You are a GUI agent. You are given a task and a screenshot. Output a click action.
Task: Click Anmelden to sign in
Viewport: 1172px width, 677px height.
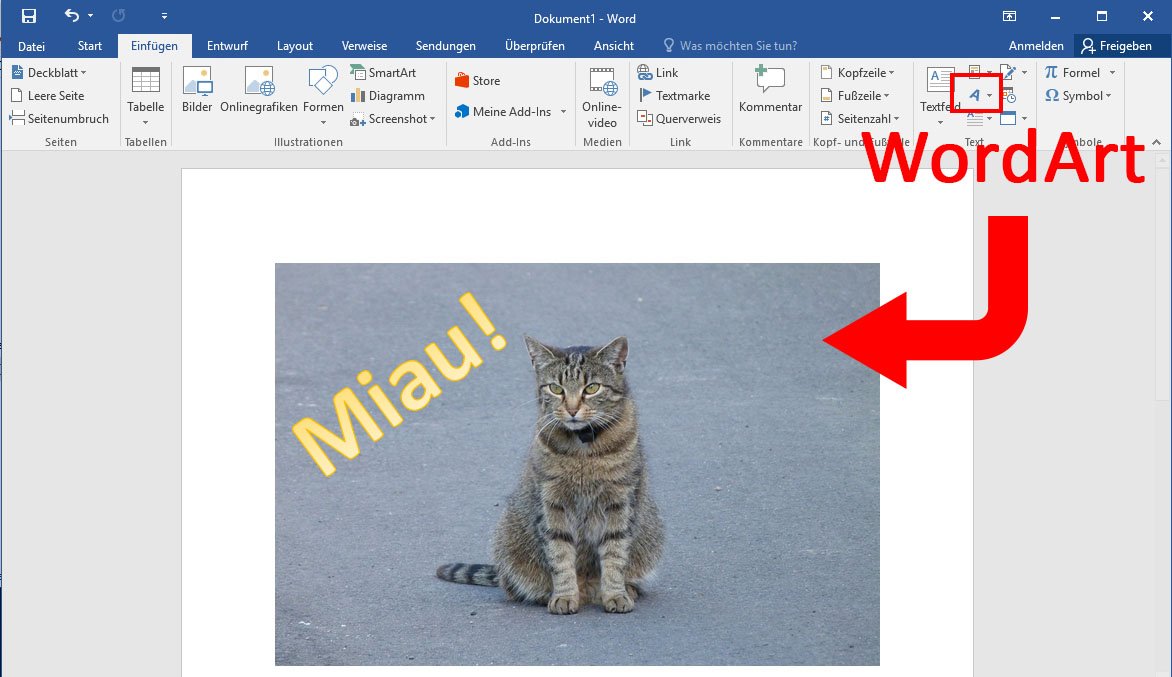click(x=1036, y=46)
